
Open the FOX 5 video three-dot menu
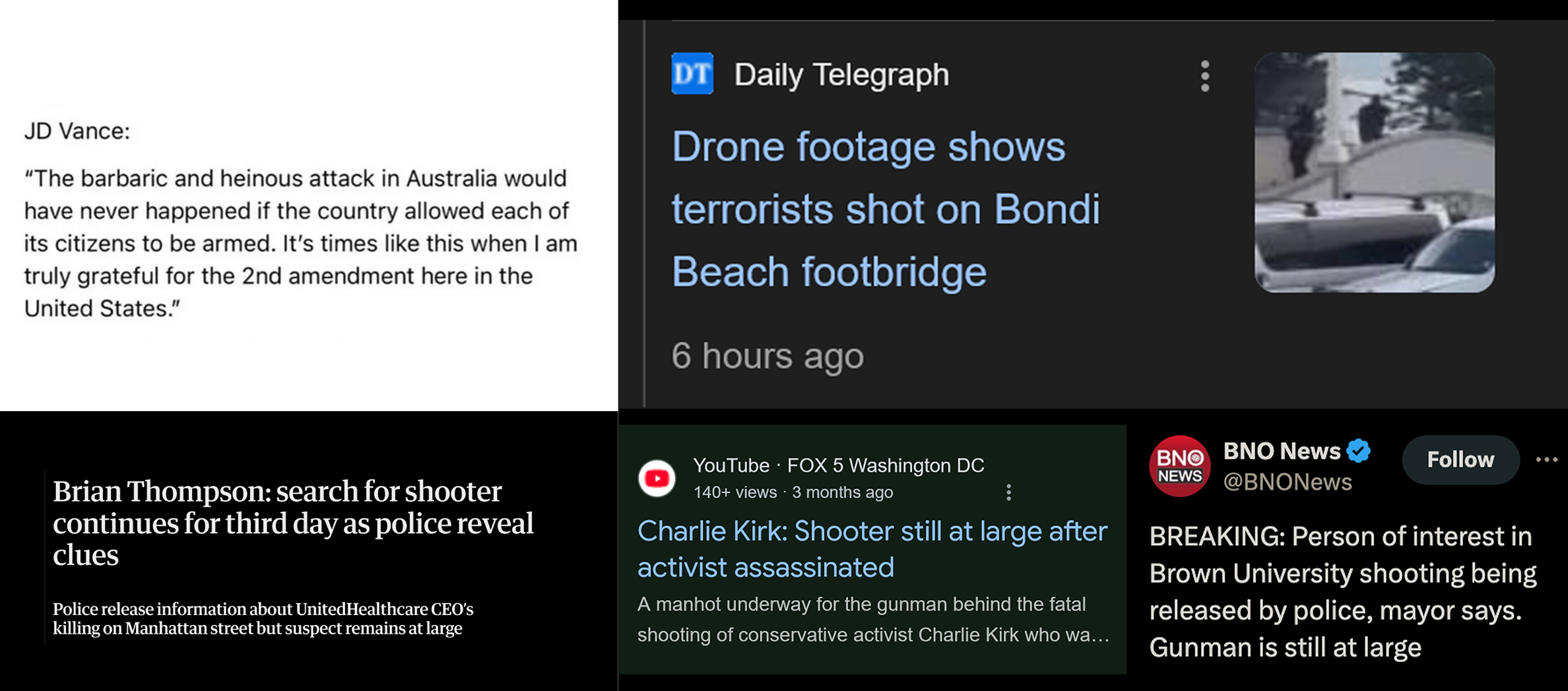[x=1008, y=492]
